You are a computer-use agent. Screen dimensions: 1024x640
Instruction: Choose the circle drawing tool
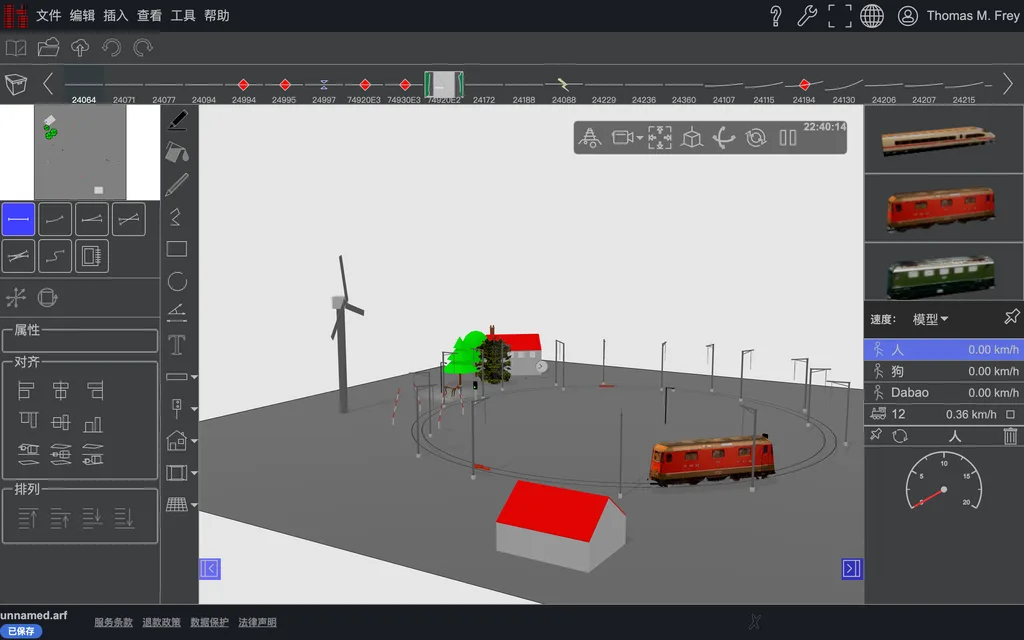177,281
